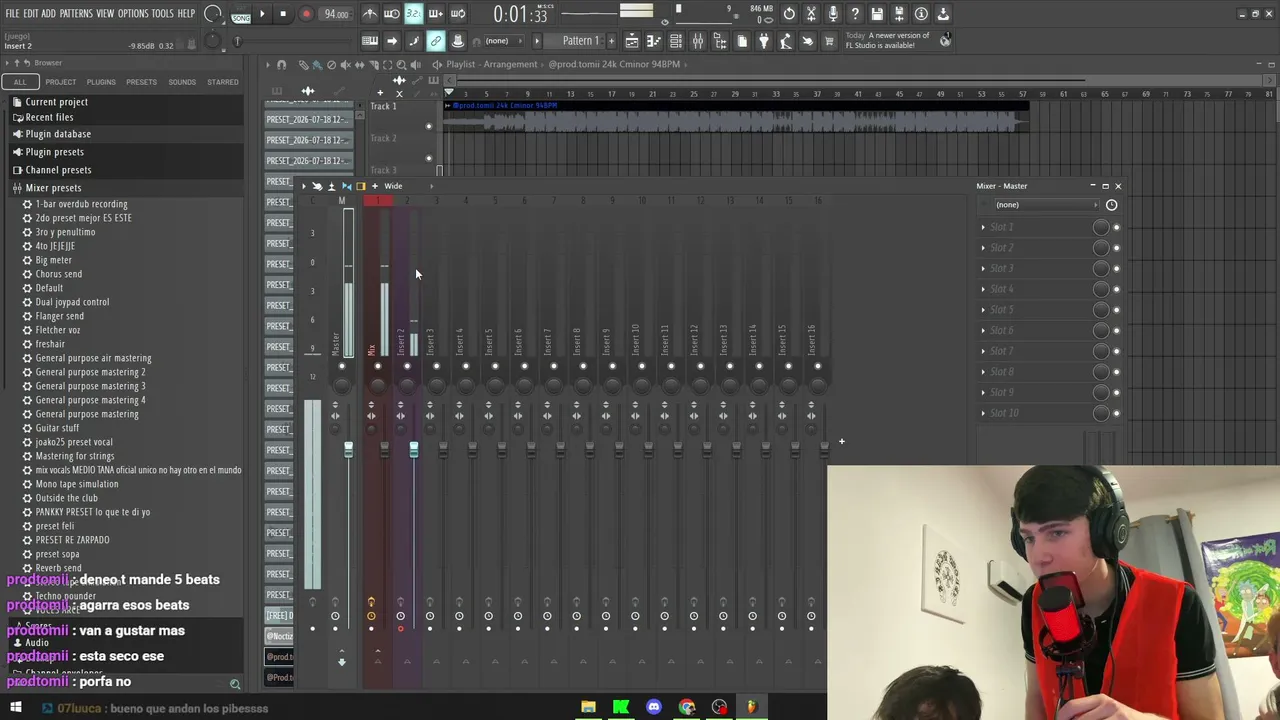Click the render/export download icon

[943, 14]
